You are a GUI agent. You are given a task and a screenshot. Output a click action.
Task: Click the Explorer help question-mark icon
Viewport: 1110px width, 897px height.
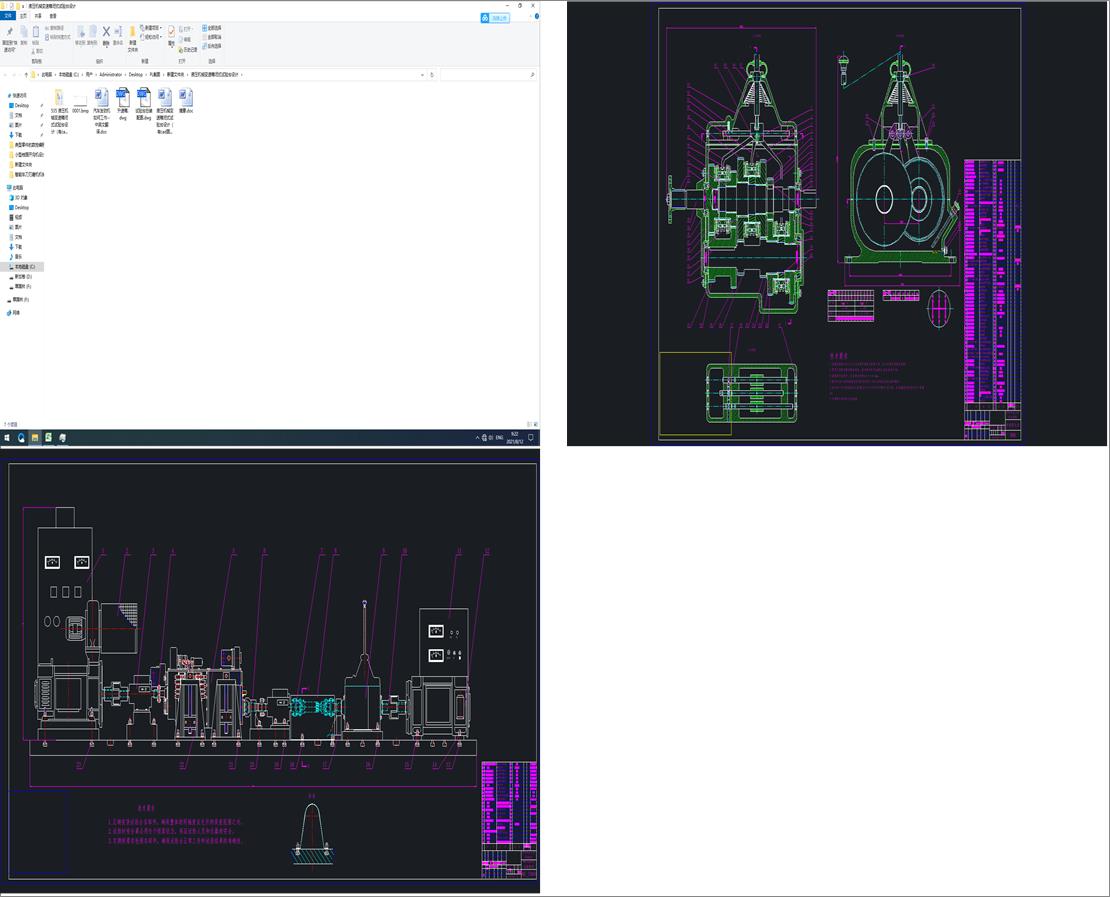point(537,16)
